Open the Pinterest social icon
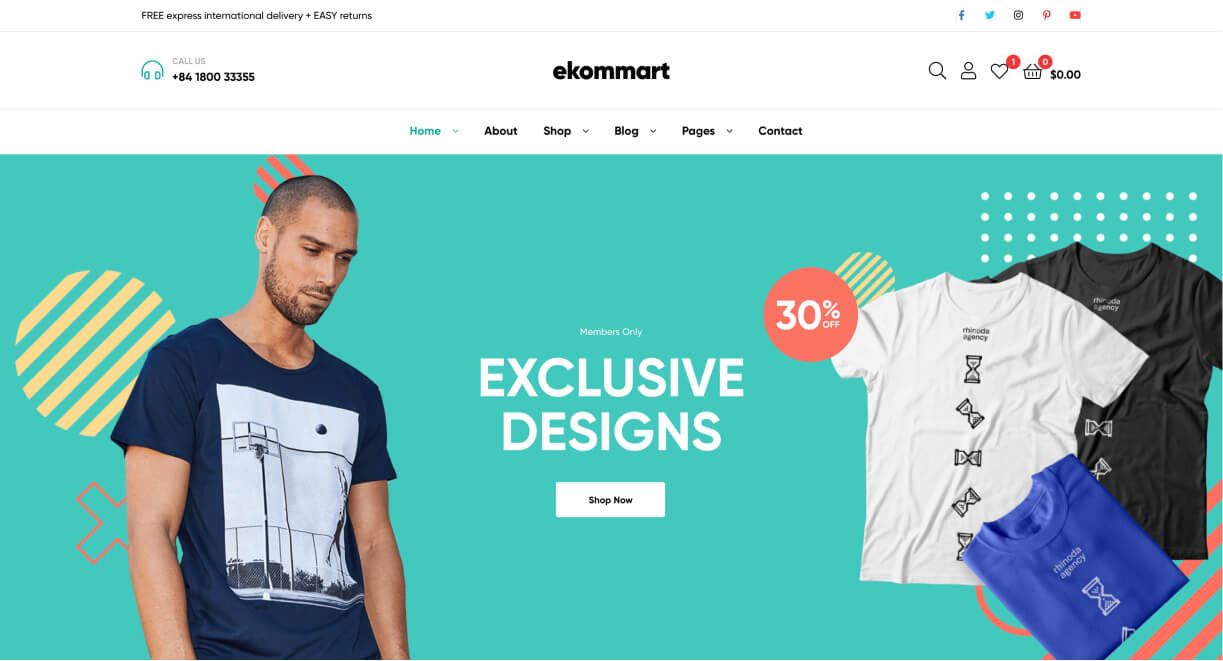1223x661 pixels. coord(1047,15)
